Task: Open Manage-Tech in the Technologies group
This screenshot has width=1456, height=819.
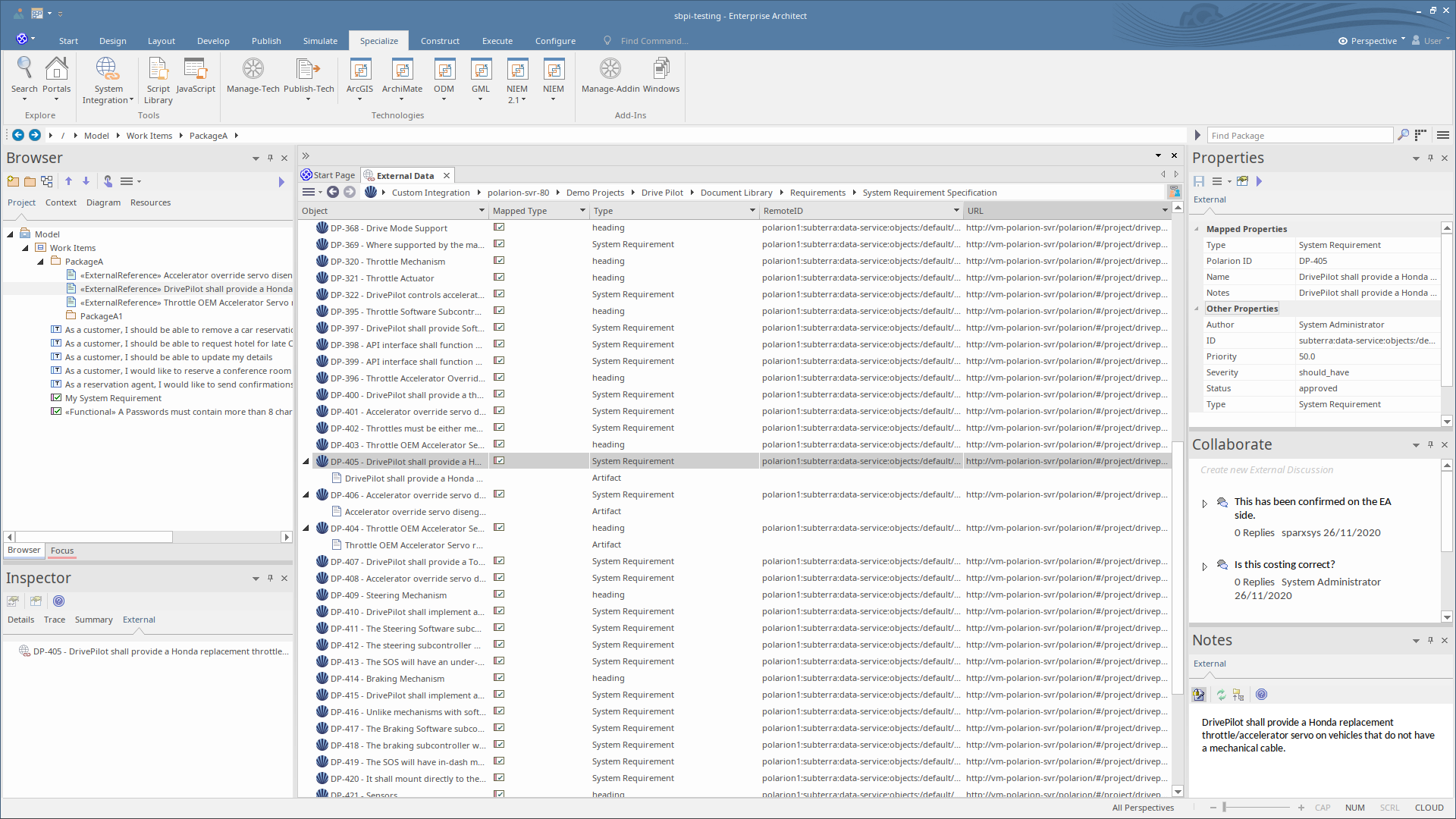Action: [x=253, y=76]
